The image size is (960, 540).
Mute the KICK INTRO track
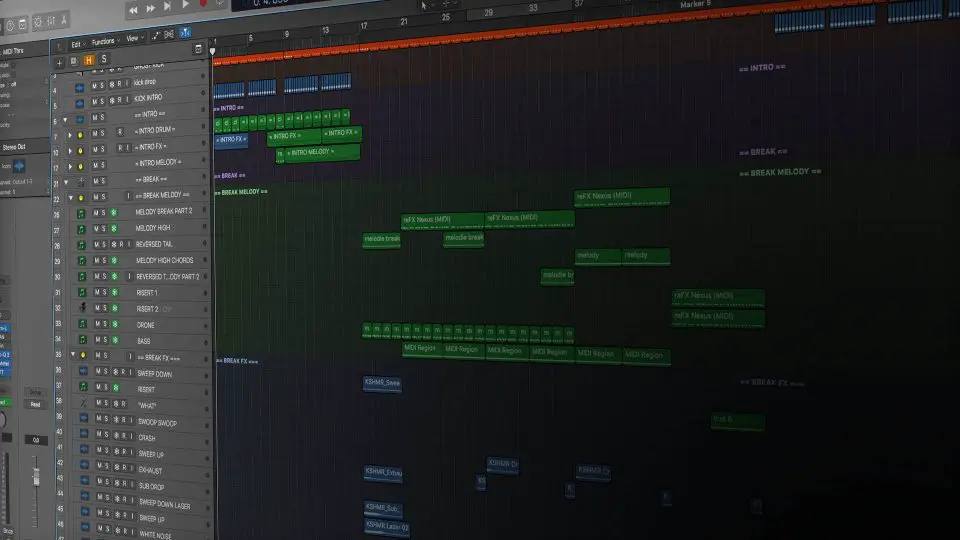(94, 102)
